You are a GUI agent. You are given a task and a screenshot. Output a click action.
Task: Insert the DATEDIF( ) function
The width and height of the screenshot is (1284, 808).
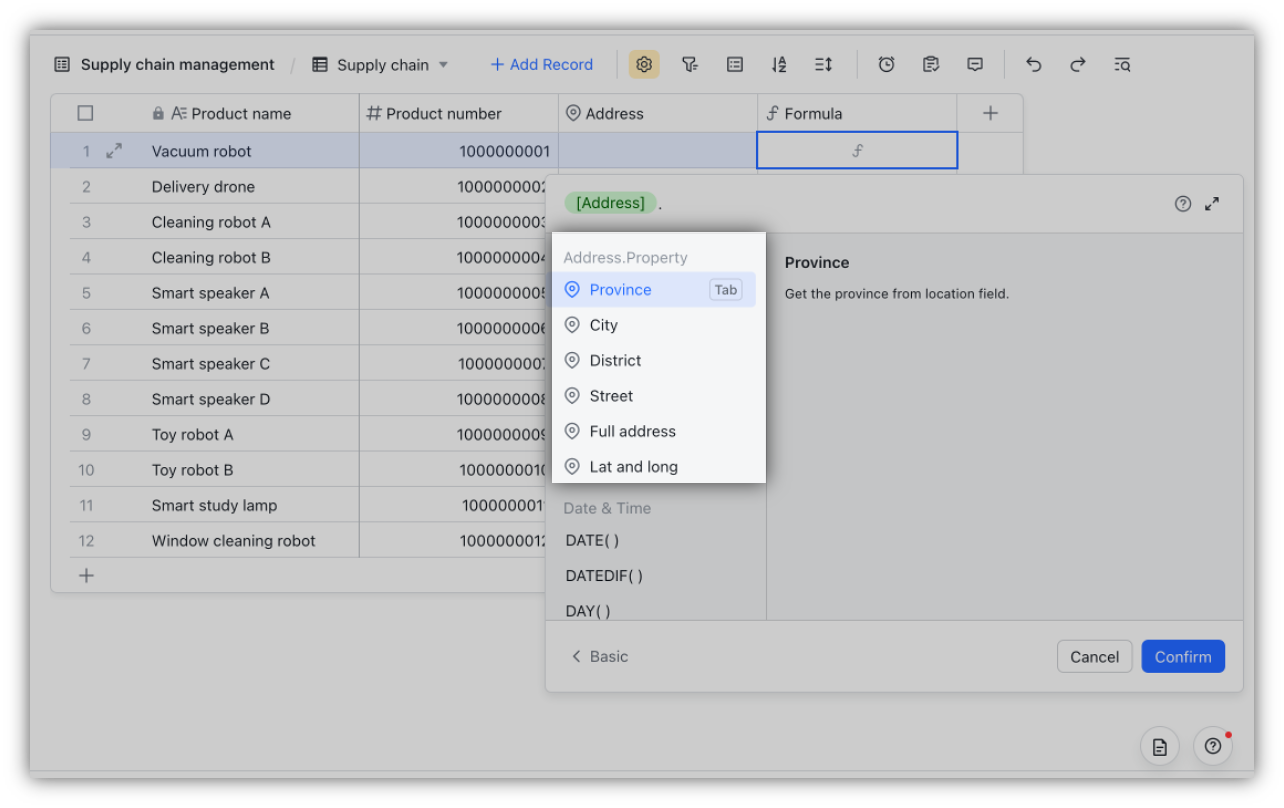(x=604, y=576)
